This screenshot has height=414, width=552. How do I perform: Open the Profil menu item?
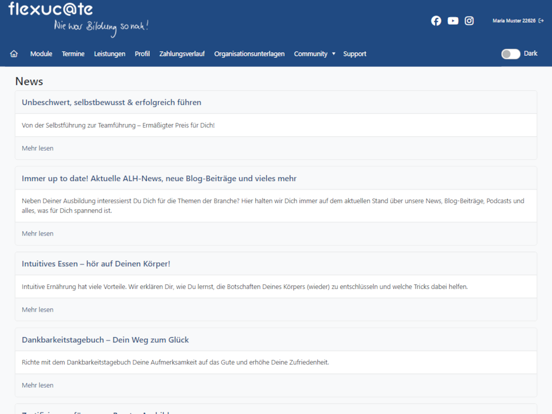click(142, 54)
